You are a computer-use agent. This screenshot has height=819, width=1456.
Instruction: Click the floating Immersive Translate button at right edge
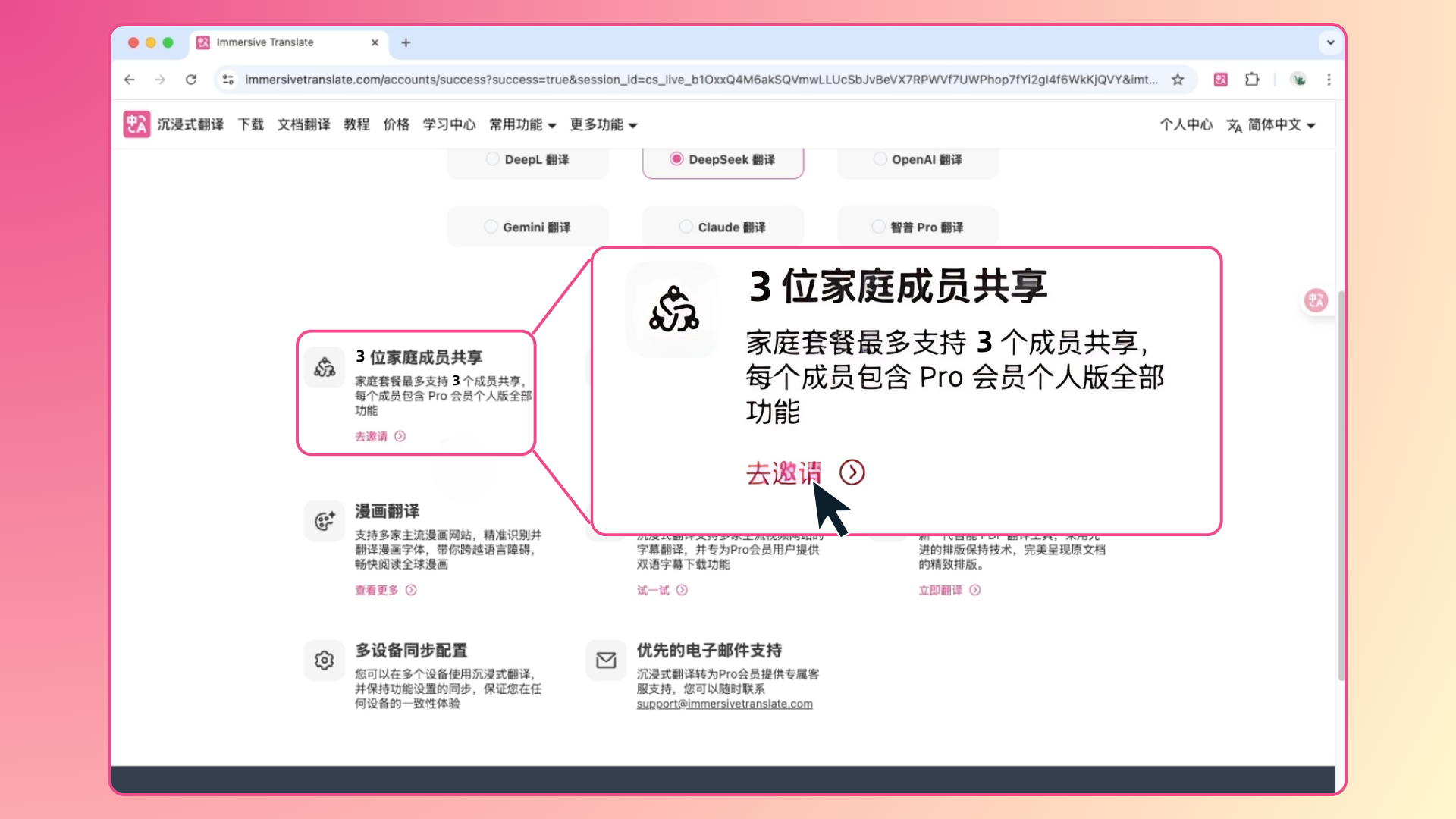[1316, 300]
